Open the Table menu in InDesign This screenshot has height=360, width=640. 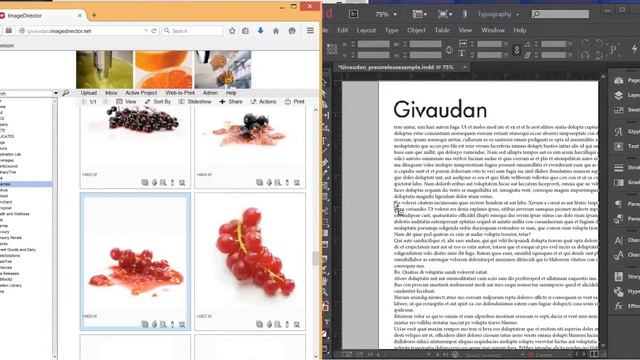442,30
